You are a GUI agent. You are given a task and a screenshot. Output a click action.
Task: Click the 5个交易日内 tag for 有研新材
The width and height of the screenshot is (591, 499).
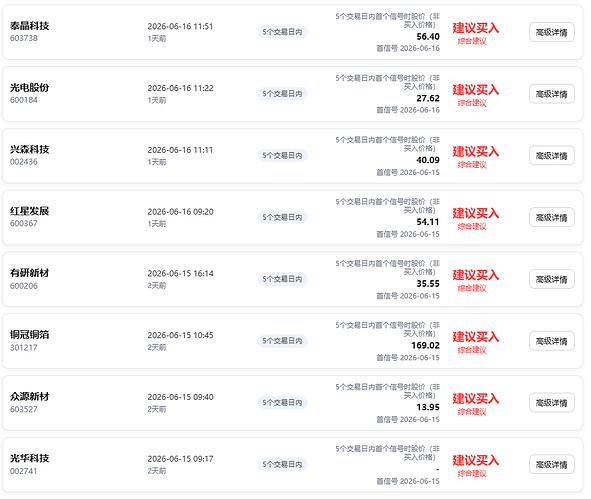[282, 279]
